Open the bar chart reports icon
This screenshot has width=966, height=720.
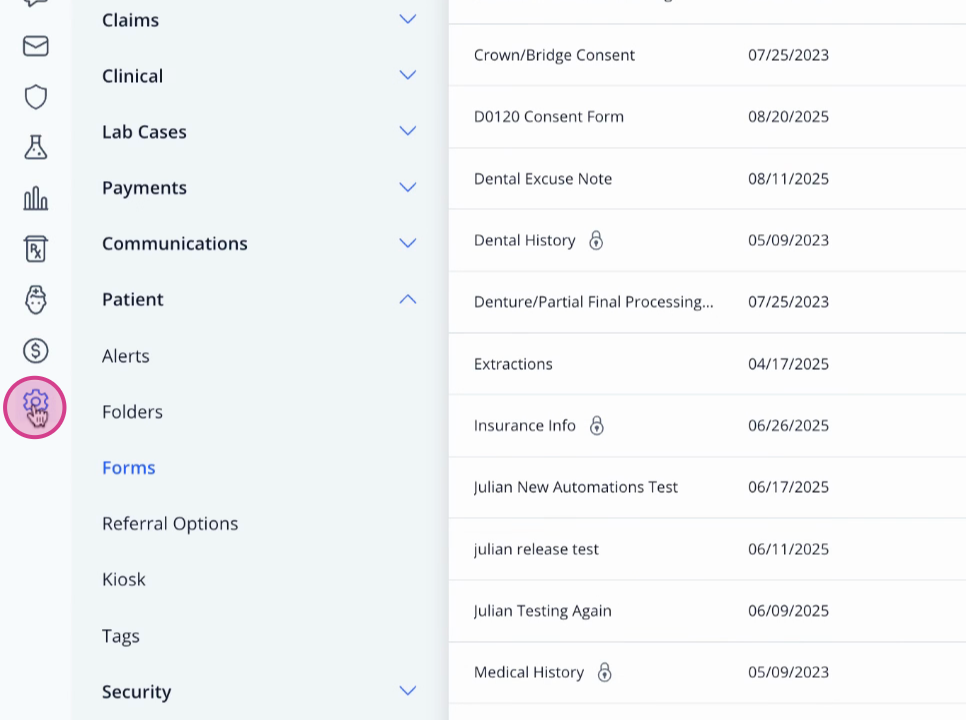pyautogui.click(x=36, y=198)
